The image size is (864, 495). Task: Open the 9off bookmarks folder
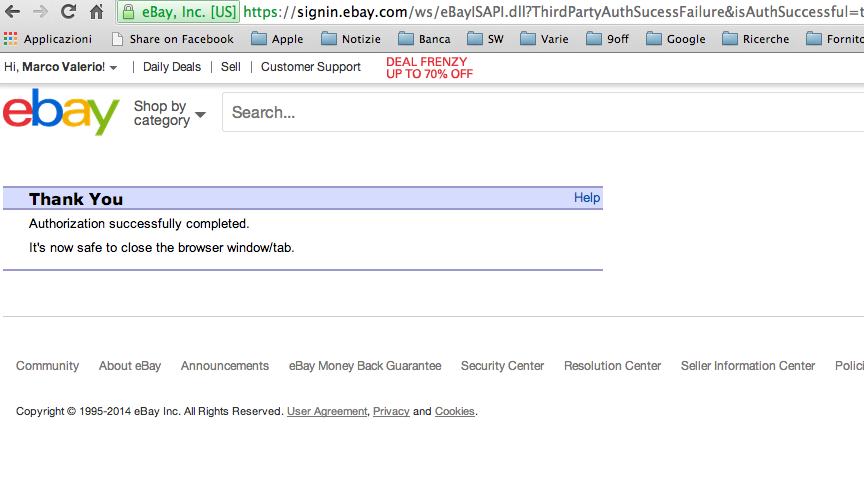607,39
